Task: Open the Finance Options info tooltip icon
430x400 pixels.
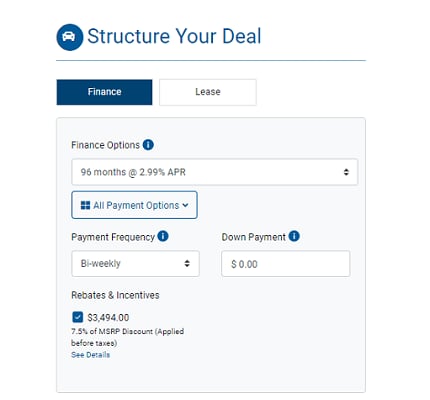Action: 148,145
